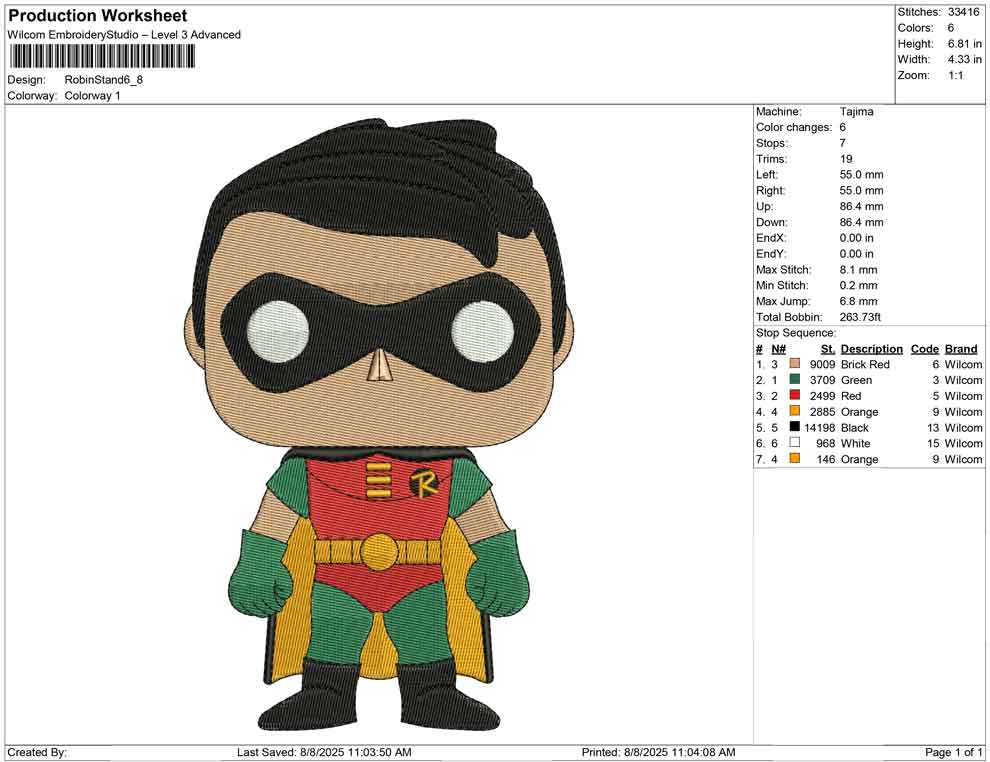Click the Orange swatch with 2885 stitches

click(795, 411)
